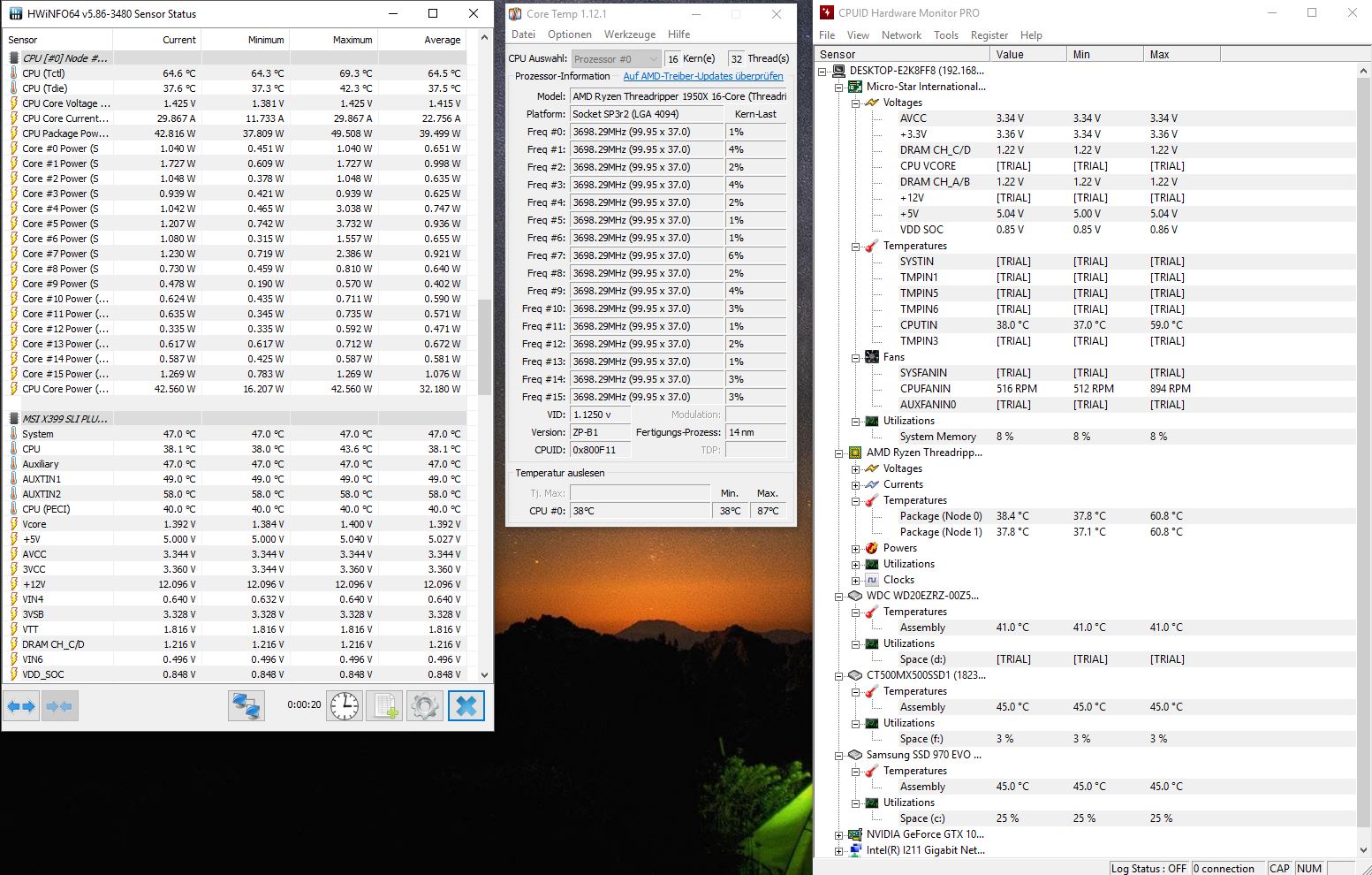
Task: Open the Werkzeuge menu in Core Temp
Action: 630,34
